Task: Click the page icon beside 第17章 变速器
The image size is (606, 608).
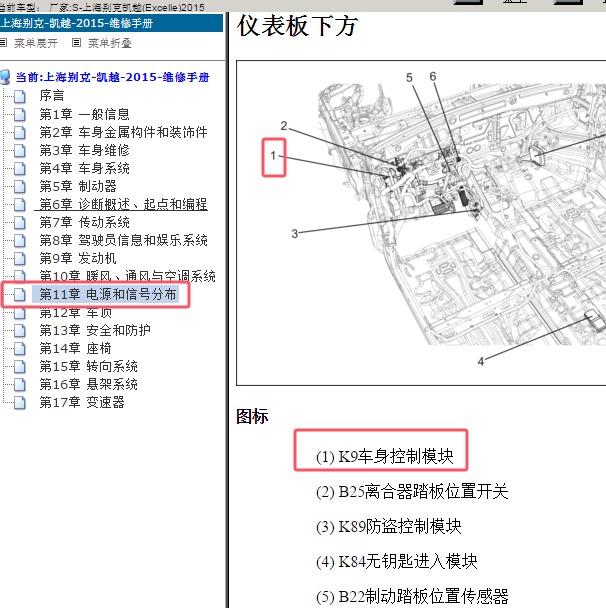Action: pyautogui.click(x=20, y=403)
